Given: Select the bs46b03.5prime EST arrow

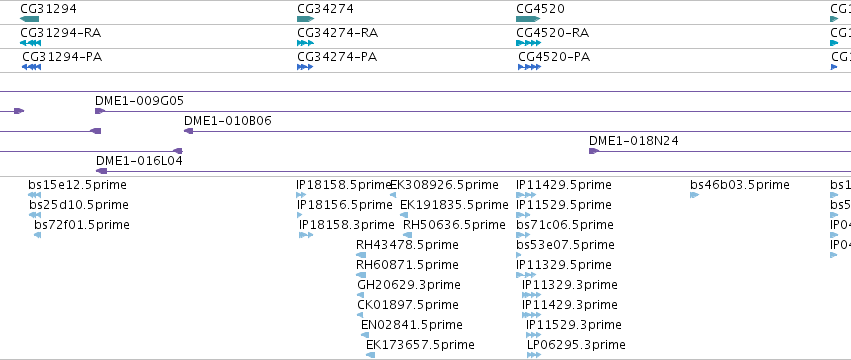Looking at the screenshot, I should pos(694,195).
